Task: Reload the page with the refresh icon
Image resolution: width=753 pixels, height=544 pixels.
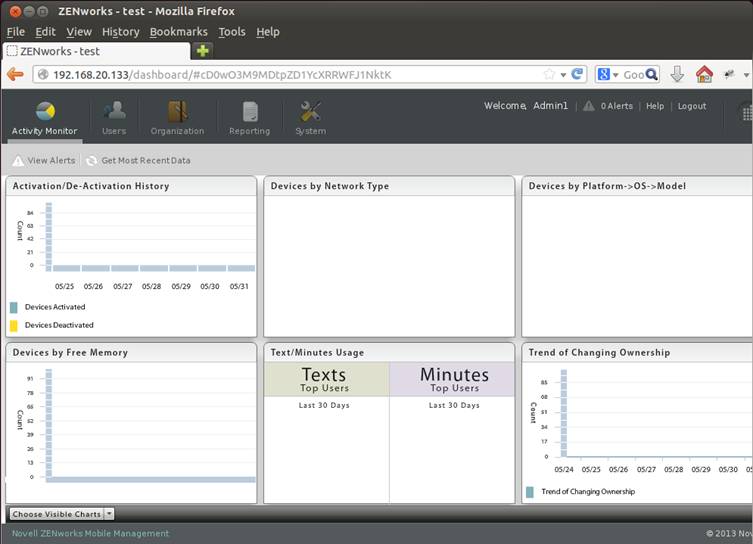Action: (x=577, y=74)
